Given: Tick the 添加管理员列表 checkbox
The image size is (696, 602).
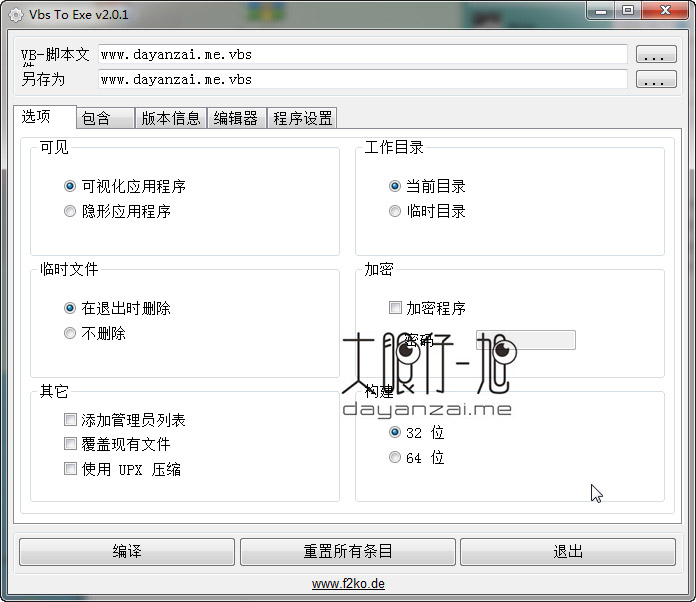Looking at the screenshot, I should (70, 420).
